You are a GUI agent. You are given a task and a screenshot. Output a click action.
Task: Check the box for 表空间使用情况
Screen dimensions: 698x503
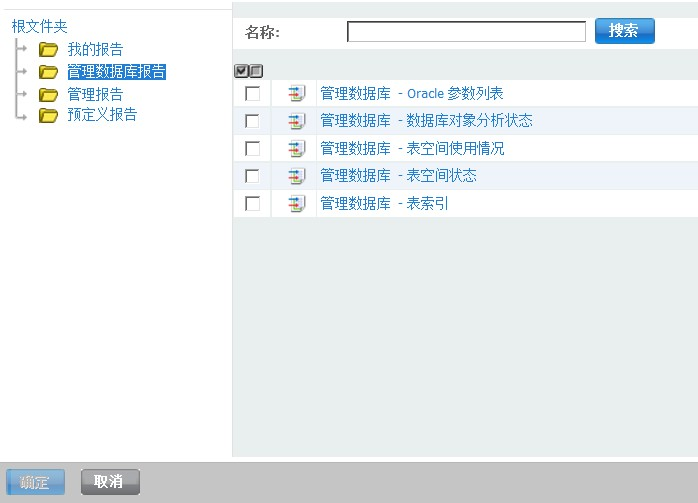click(252, 149)
